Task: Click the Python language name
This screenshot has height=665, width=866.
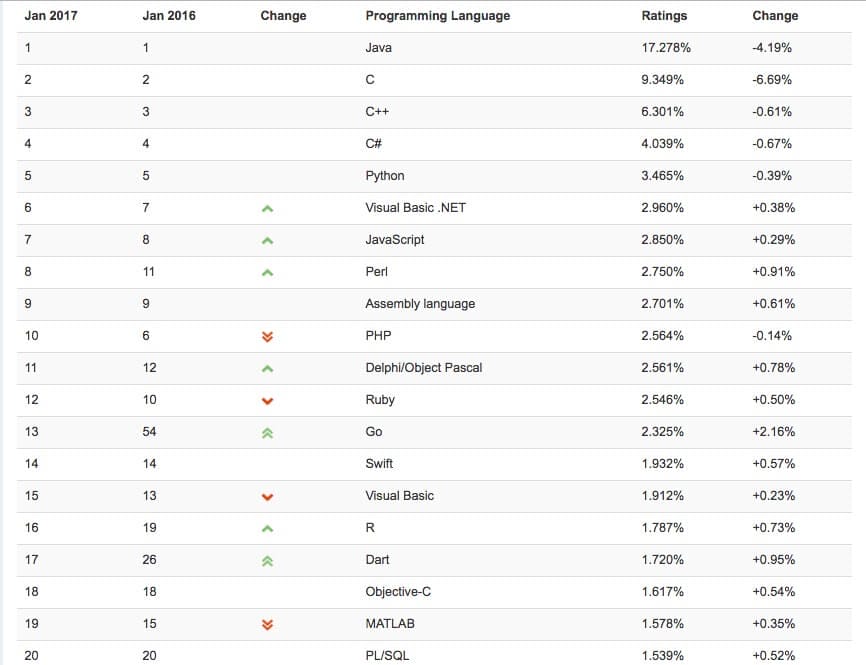Action: coord(385,176)
